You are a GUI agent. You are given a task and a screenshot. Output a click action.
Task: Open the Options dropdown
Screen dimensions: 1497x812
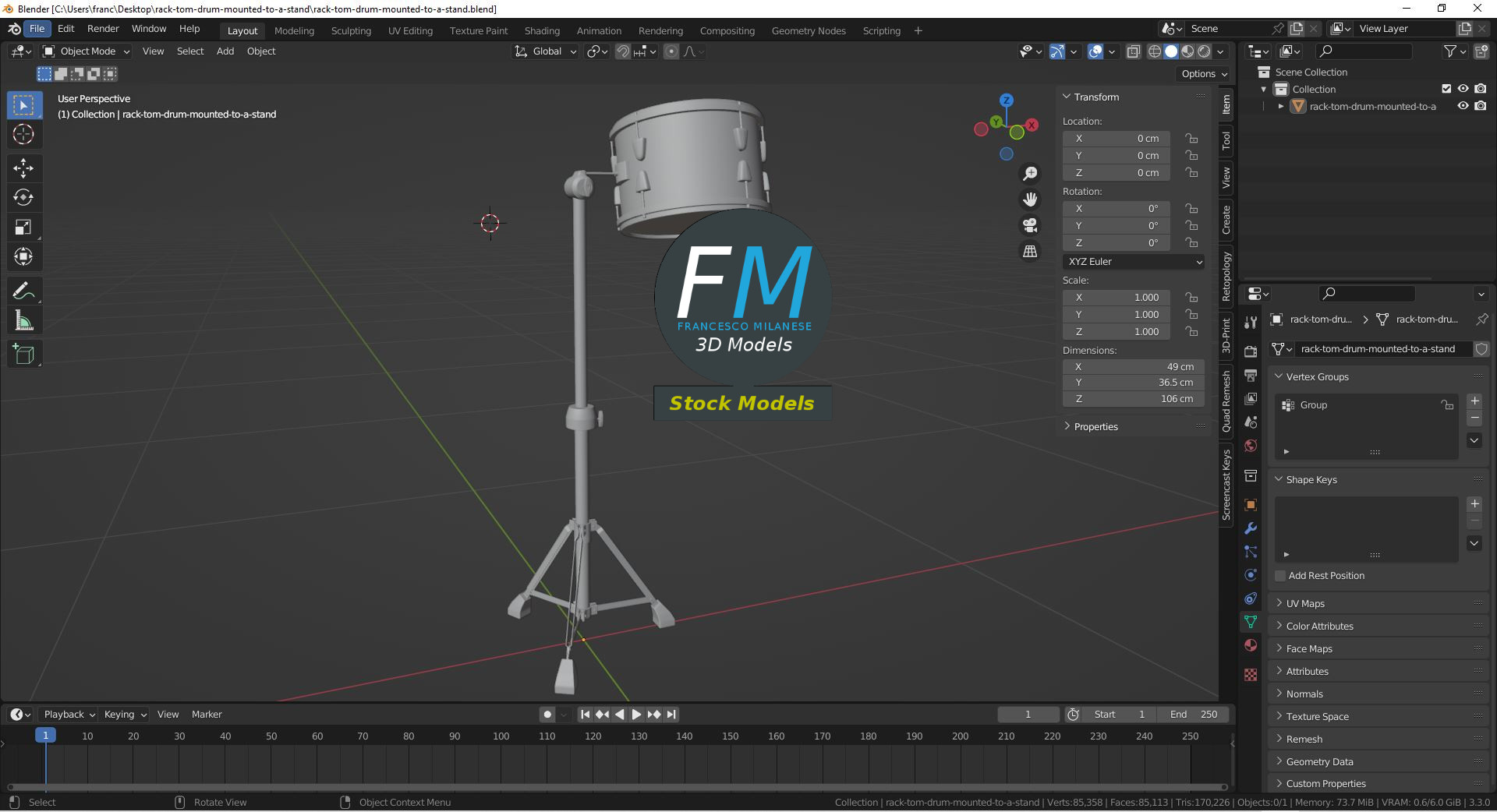click(x=1205, y=74)
